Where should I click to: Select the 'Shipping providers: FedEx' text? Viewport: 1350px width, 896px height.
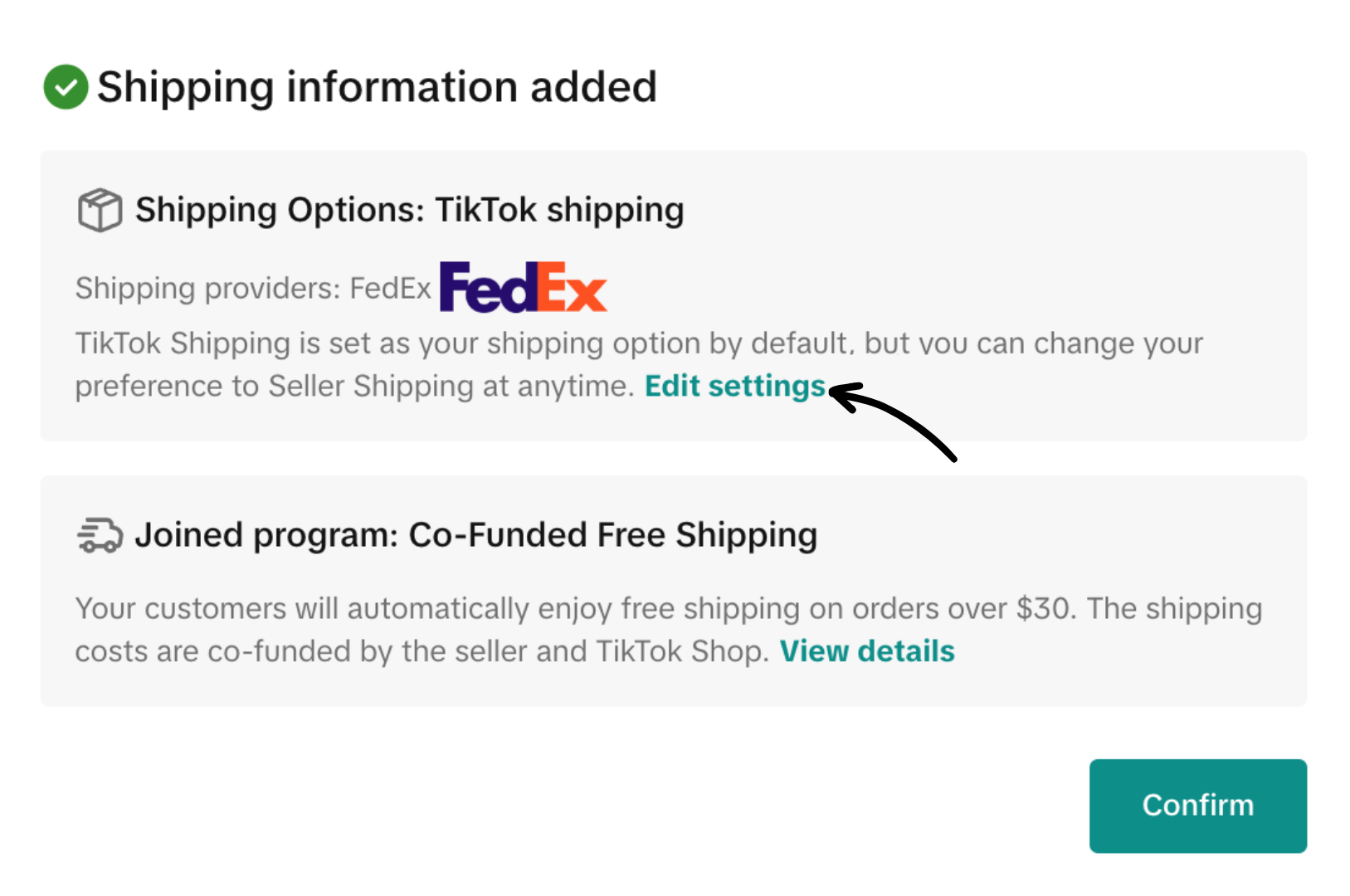(x=253, y=288)
